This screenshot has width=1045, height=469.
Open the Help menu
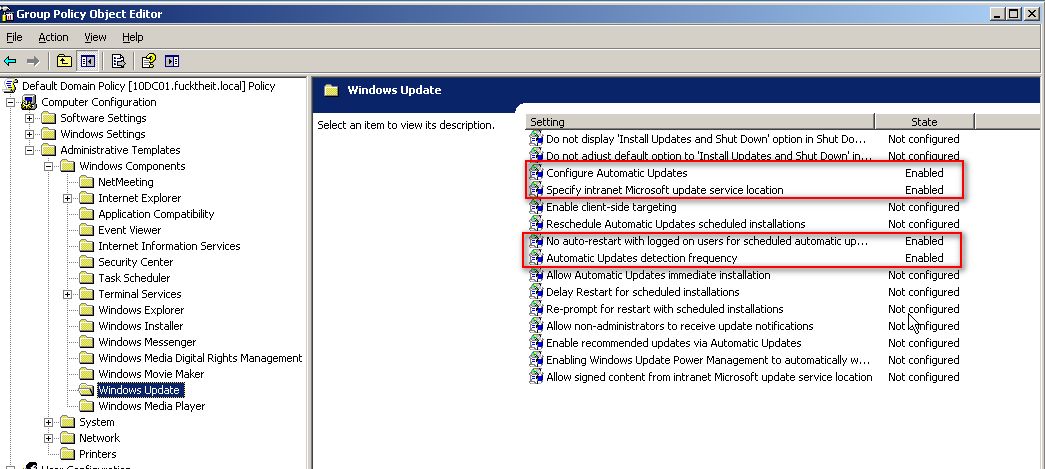pos(133,37)
